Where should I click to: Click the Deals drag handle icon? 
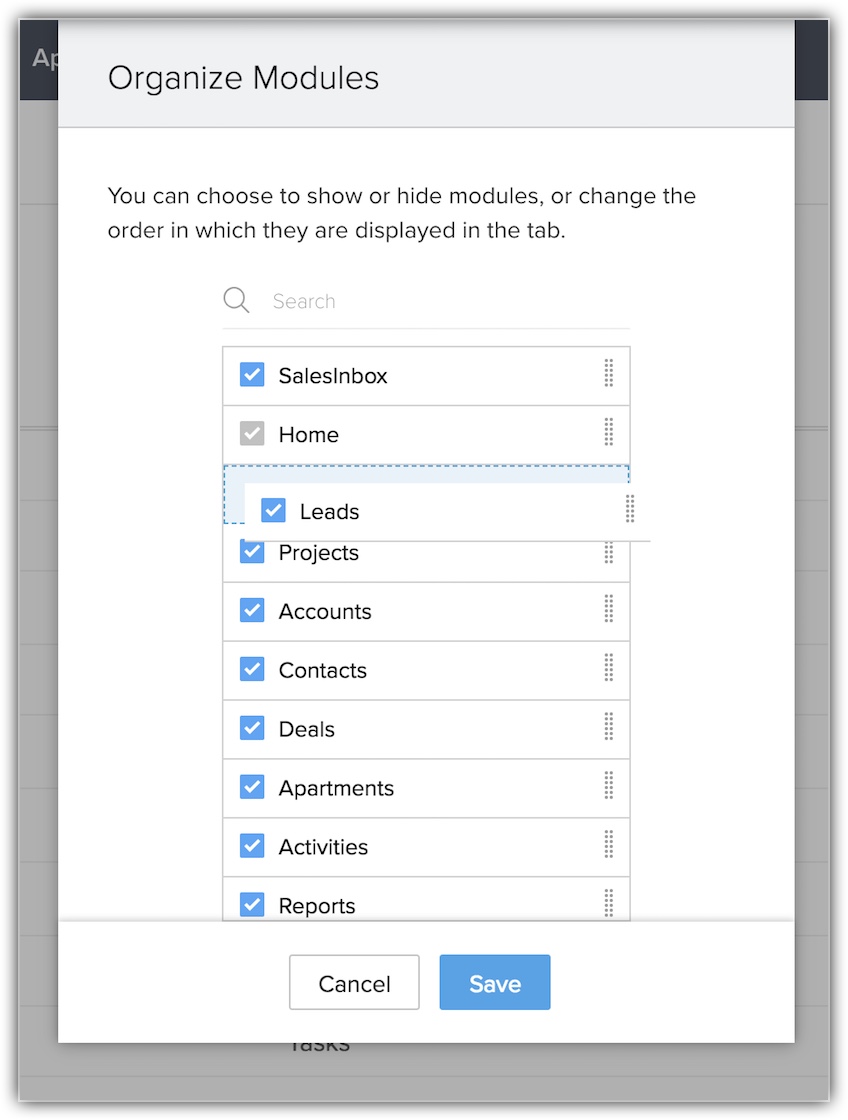coord(608,728)
